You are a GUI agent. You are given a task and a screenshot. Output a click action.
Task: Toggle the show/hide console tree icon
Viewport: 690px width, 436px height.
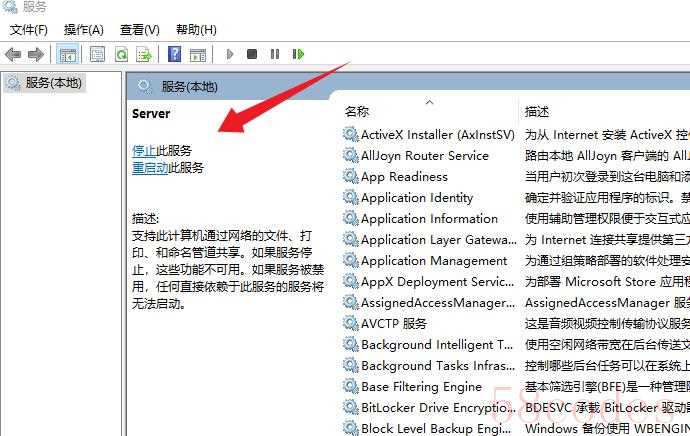pos(68,54)
